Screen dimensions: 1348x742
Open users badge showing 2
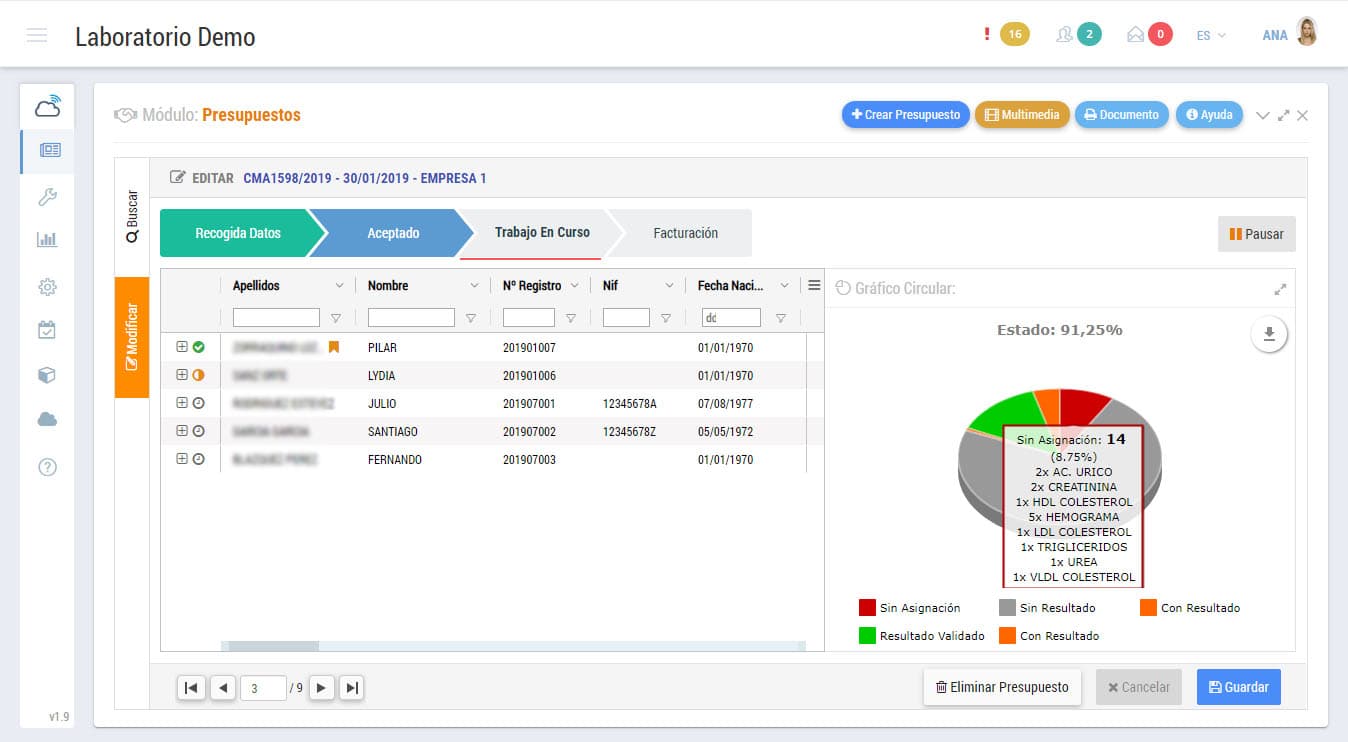1089,34
